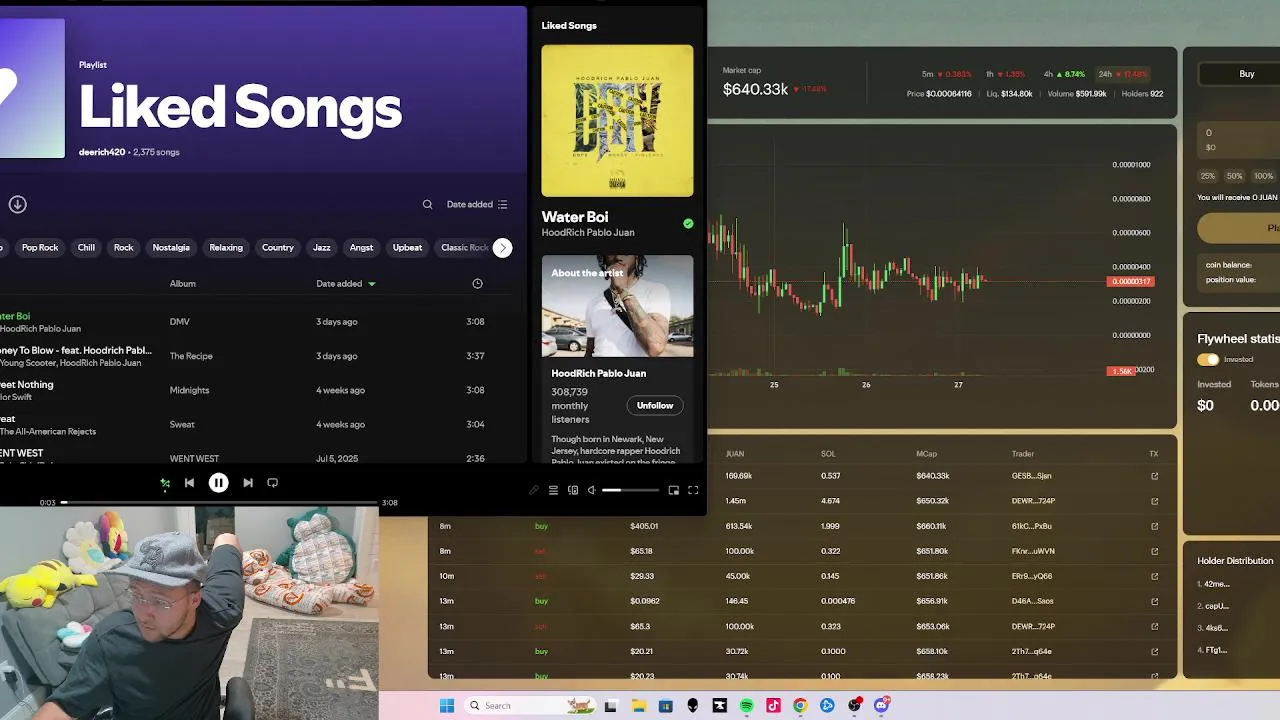This screenshot has width=1280, height=720.
Task: Skip to next track in Spotify
Action: click(x=248, y=483)
